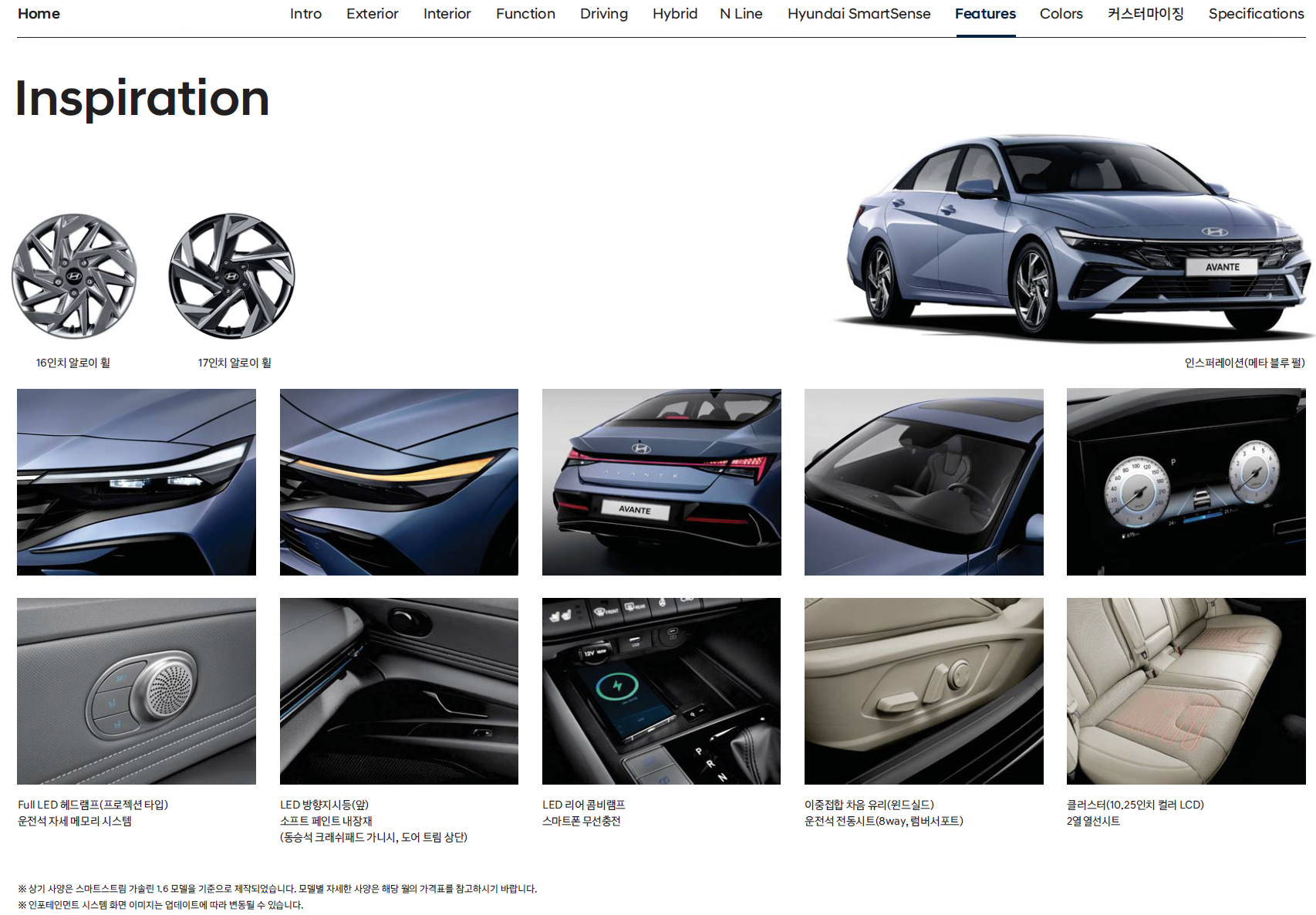Open the heated rear seat photo
1316x915 pixels.
coord(1186,691)
